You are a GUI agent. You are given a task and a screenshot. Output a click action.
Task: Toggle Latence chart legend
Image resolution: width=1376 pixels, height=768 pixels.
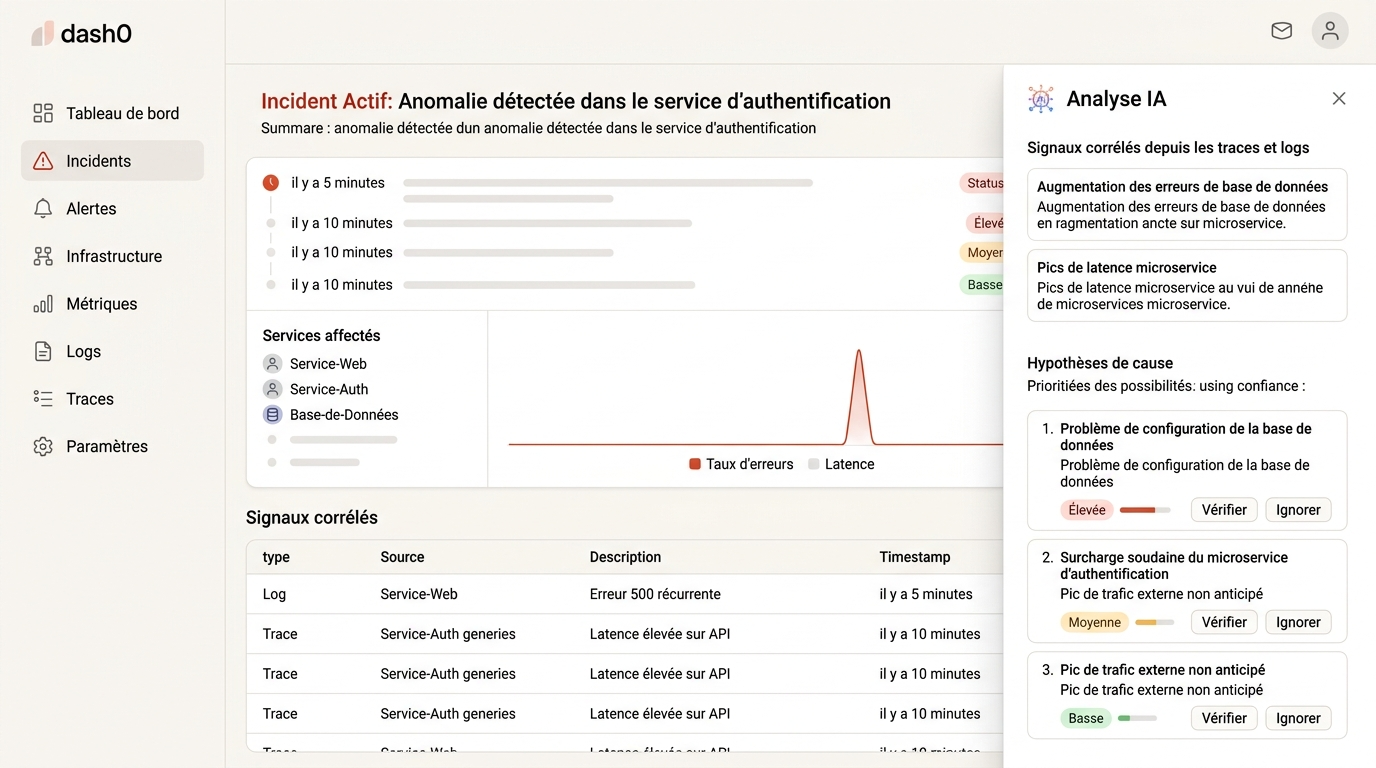(841, 464)
